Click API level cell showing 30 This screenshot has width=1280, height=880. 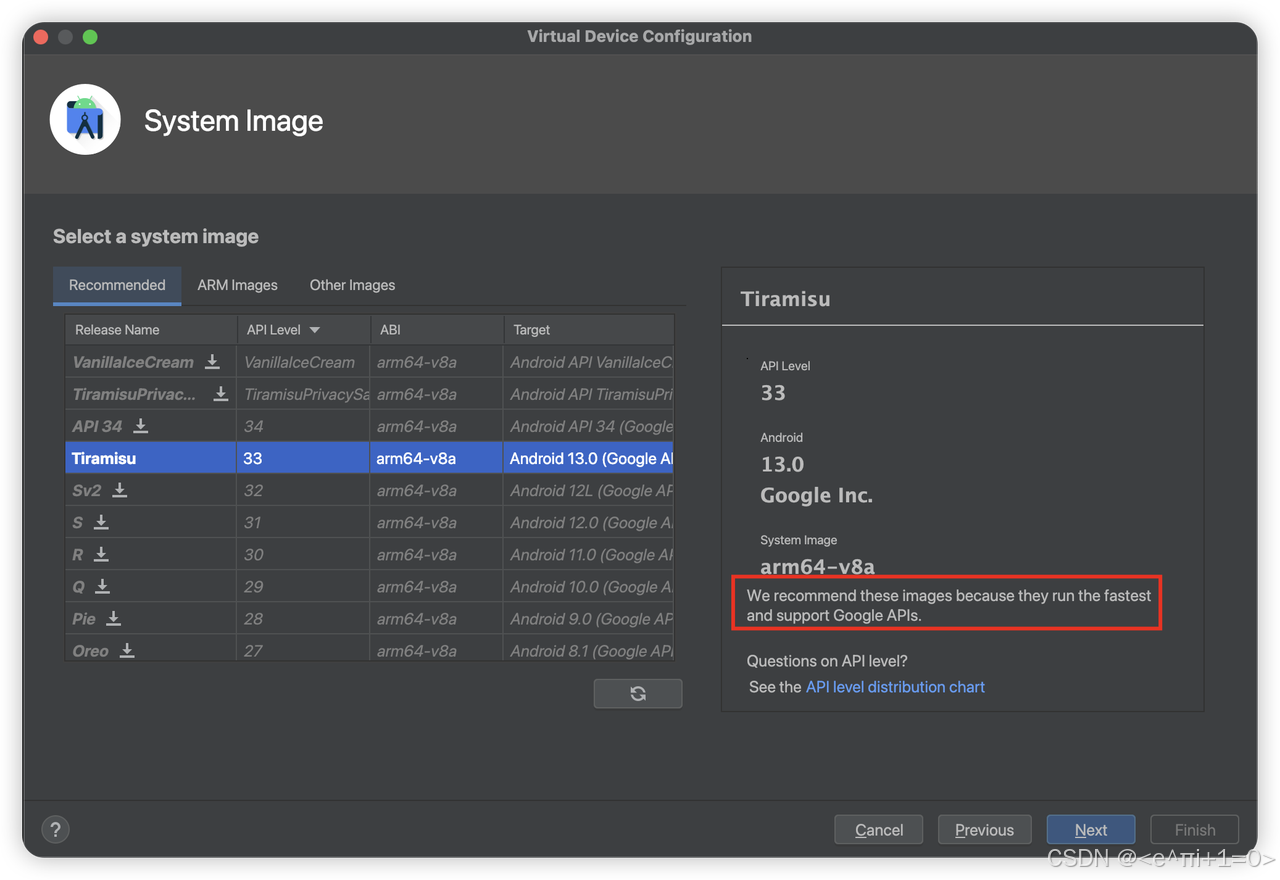(x=303, y=554)
